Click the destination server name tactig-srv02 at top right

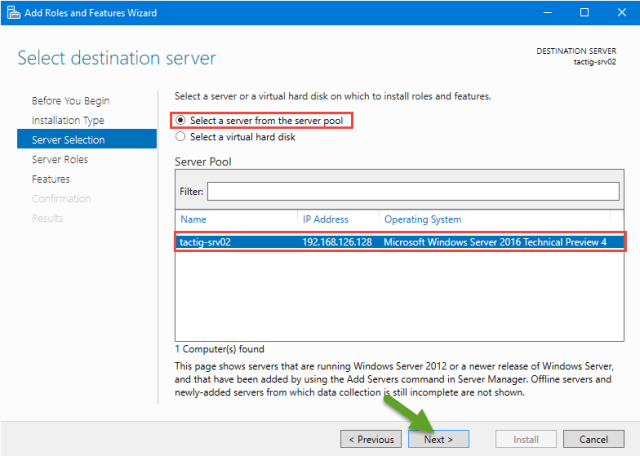coord(595,62)
